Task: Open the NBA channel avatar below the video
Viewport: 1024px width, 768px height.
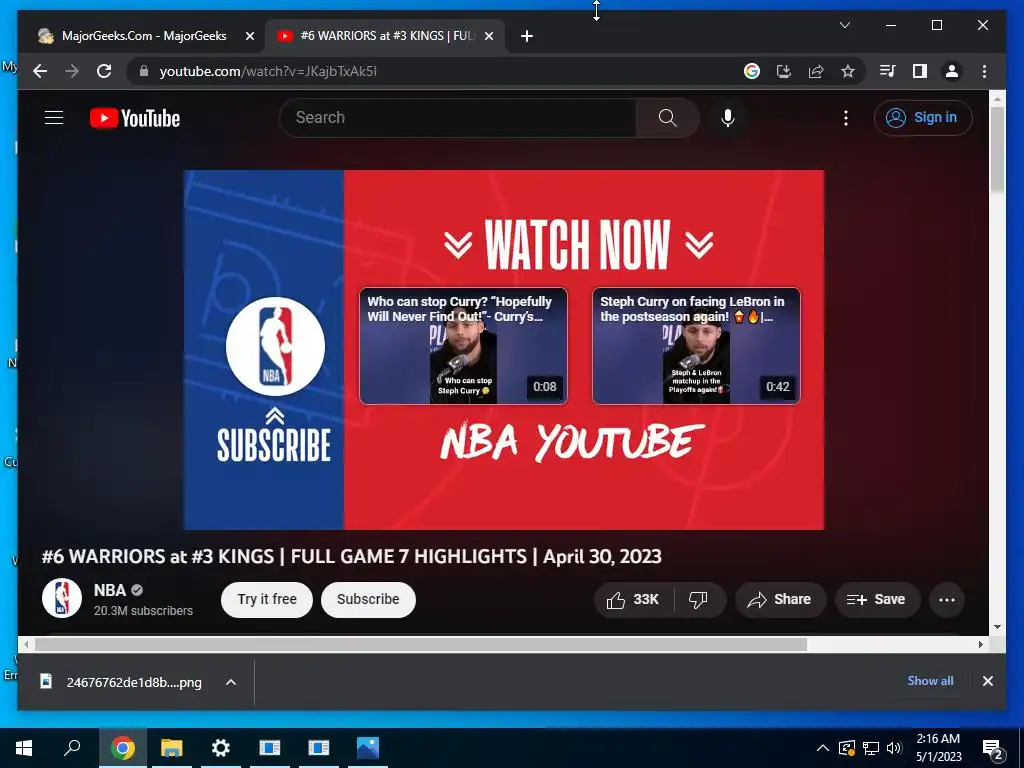Action: click(x=61, y=598)
